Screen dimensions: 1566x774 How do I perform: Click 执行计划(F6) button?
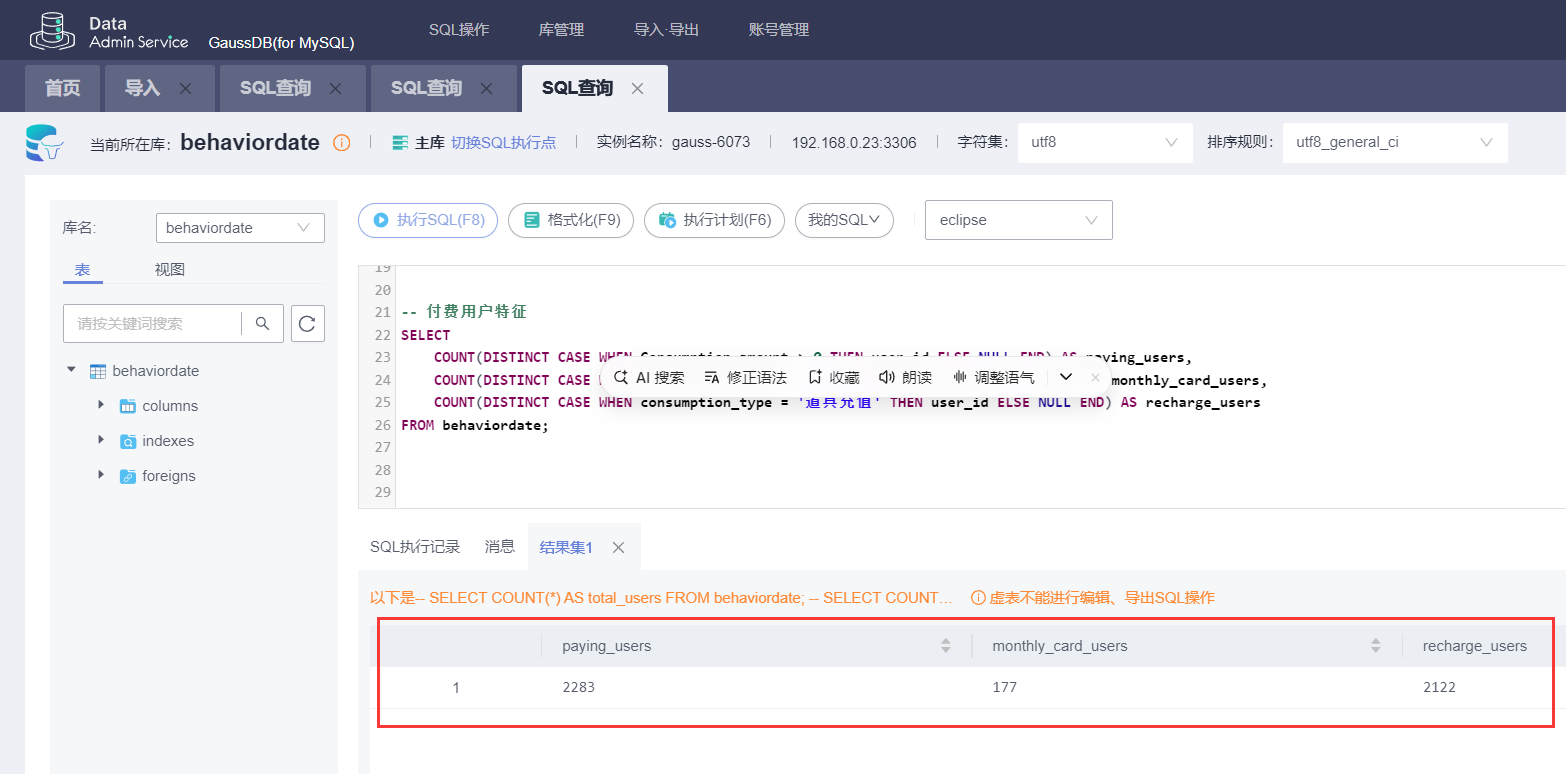coord(714,220)
